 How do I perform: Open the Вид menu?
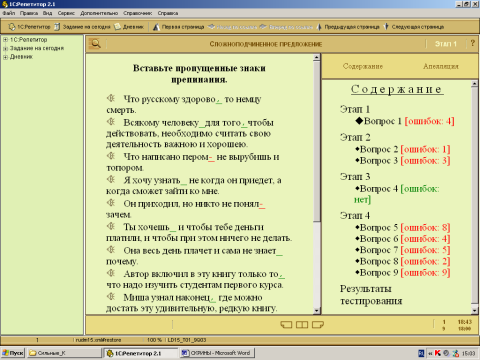pos(47,13)
